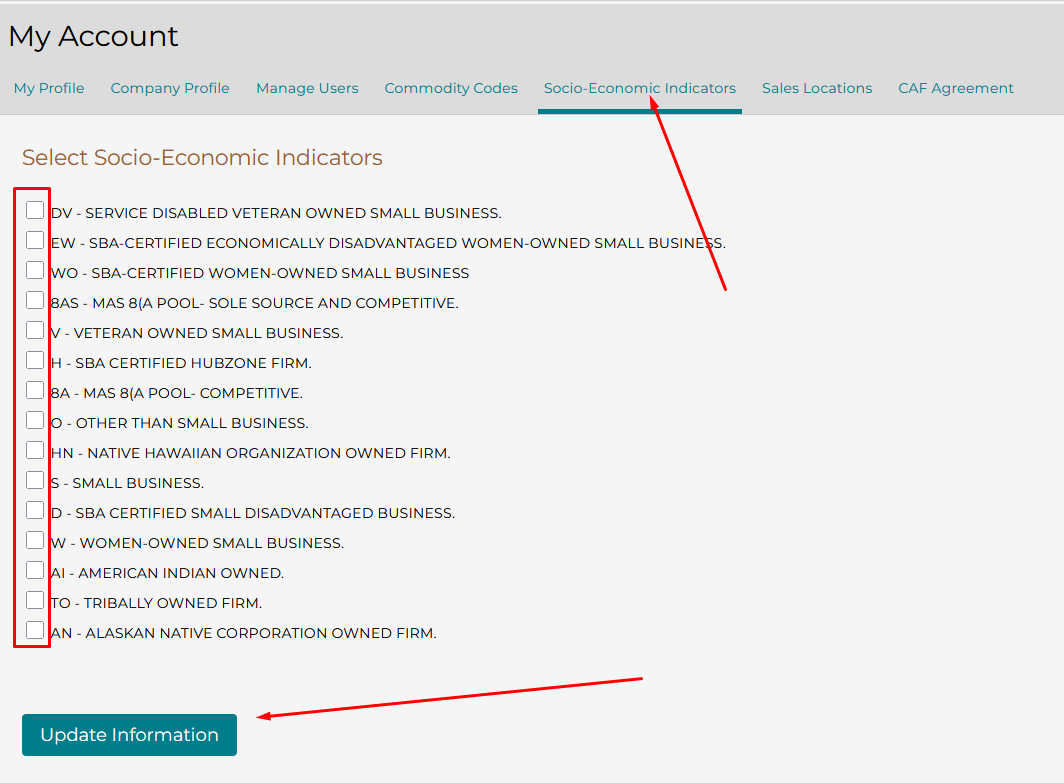Toggle W - Women-Owned Small Business checkbox
The image size is (1064, 783).
35,540
